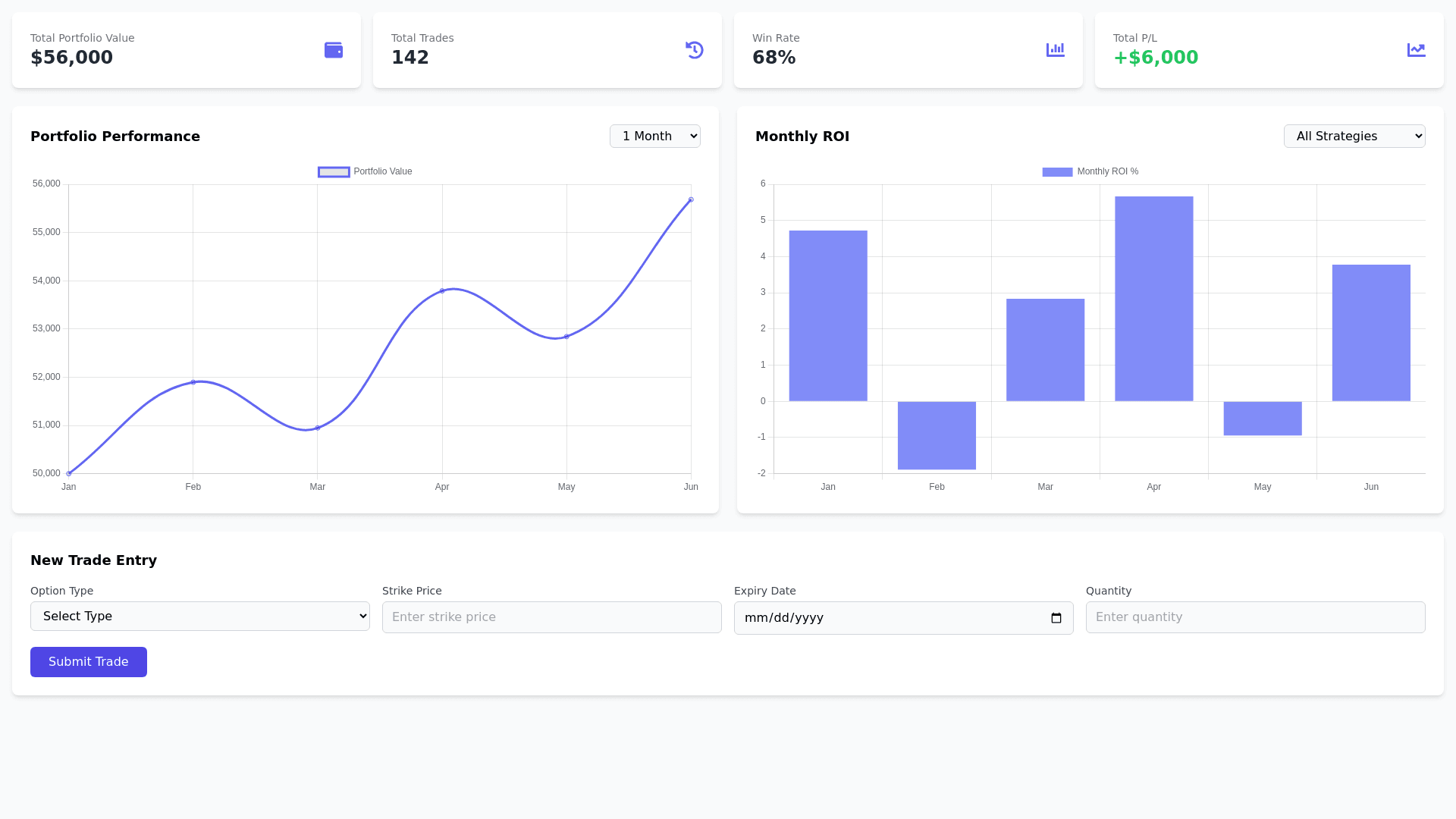1456x819 pixels.
Task: Click the February negative ROI bar
Action: [x=937, y=435]
